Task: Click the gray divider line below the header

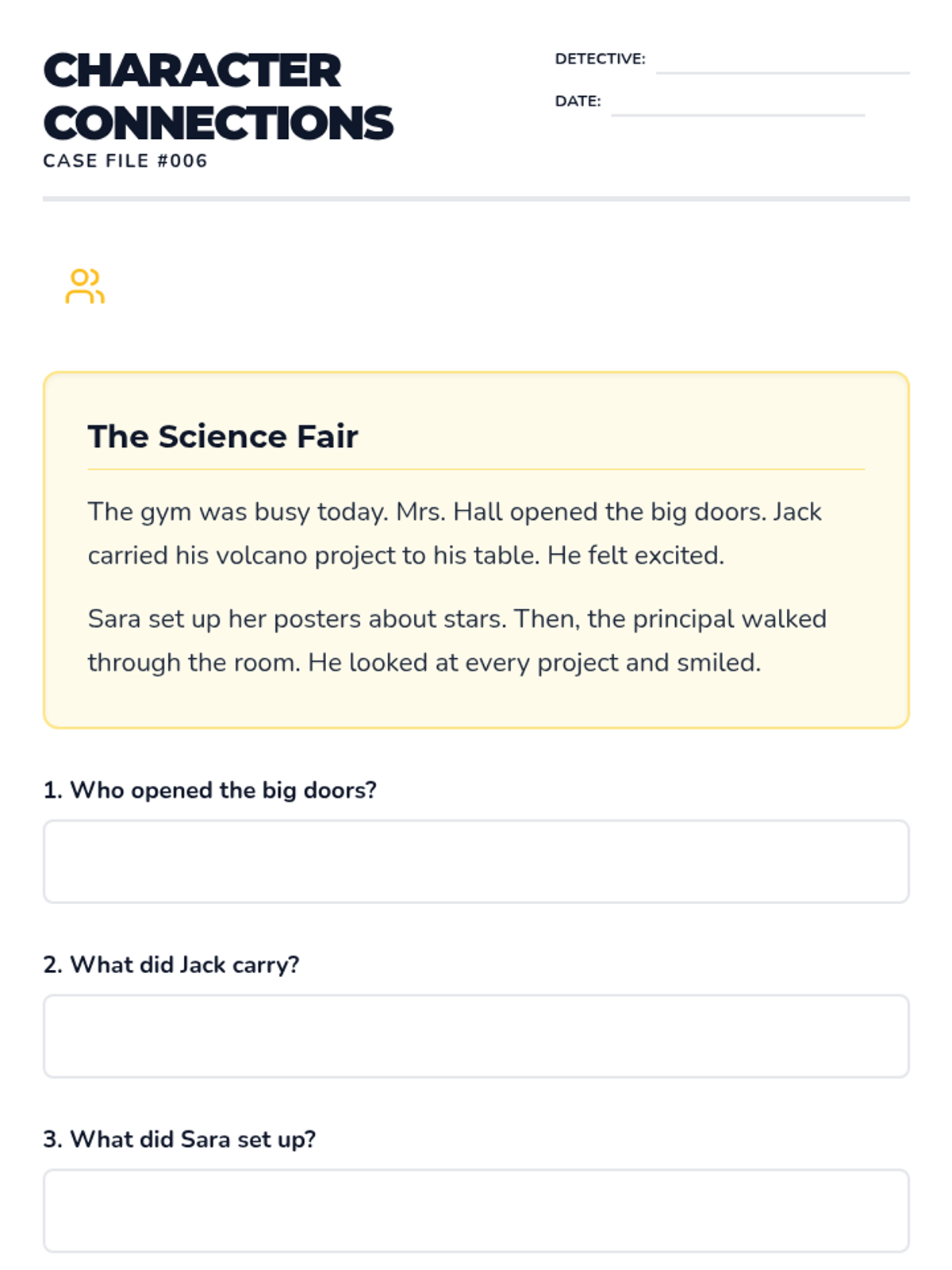Action: point(476,198)
